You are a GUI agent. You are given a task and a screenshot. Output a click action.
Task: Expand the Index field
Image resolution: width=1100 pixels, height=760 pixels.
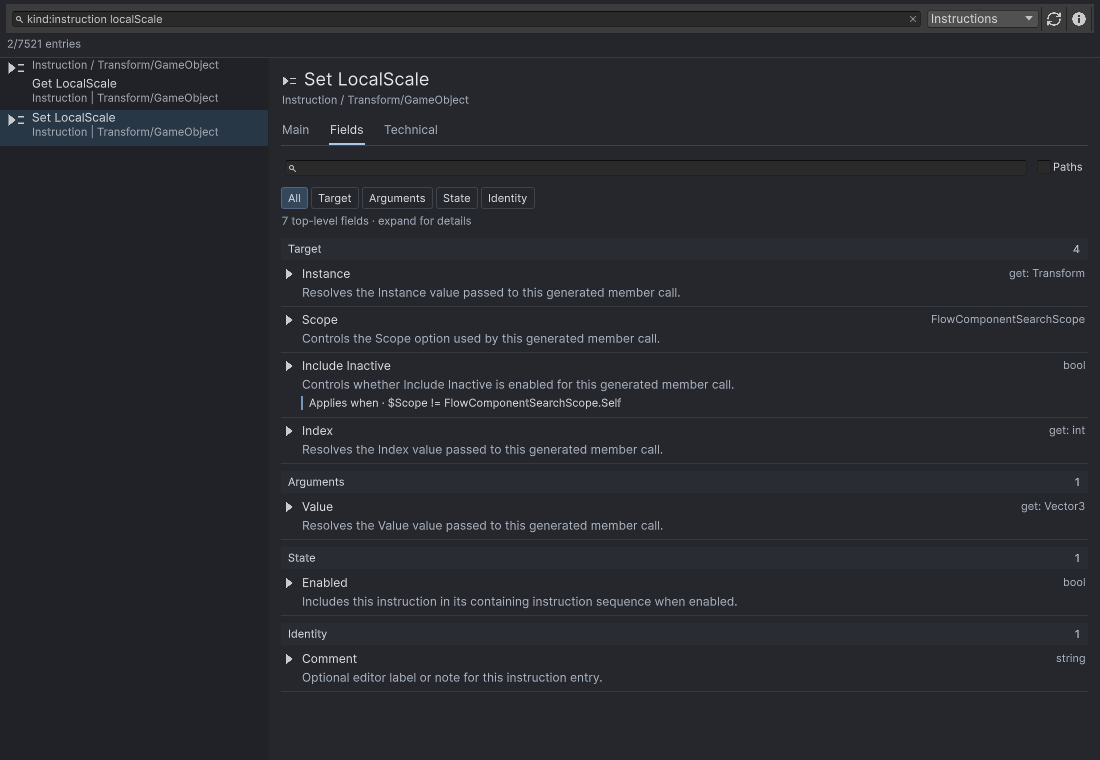point(289,431)
